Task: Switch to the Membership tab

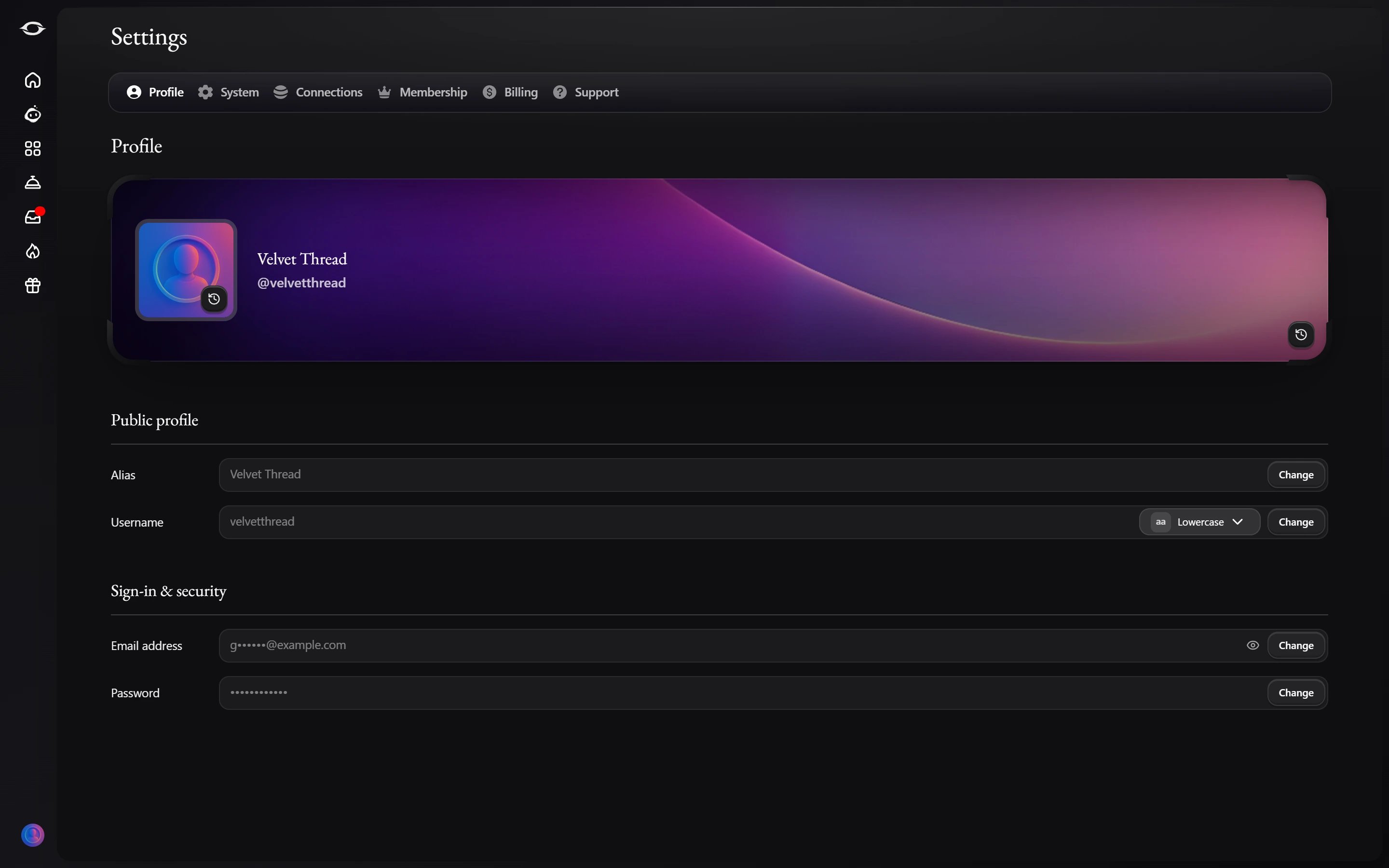Action: [422, 93]
